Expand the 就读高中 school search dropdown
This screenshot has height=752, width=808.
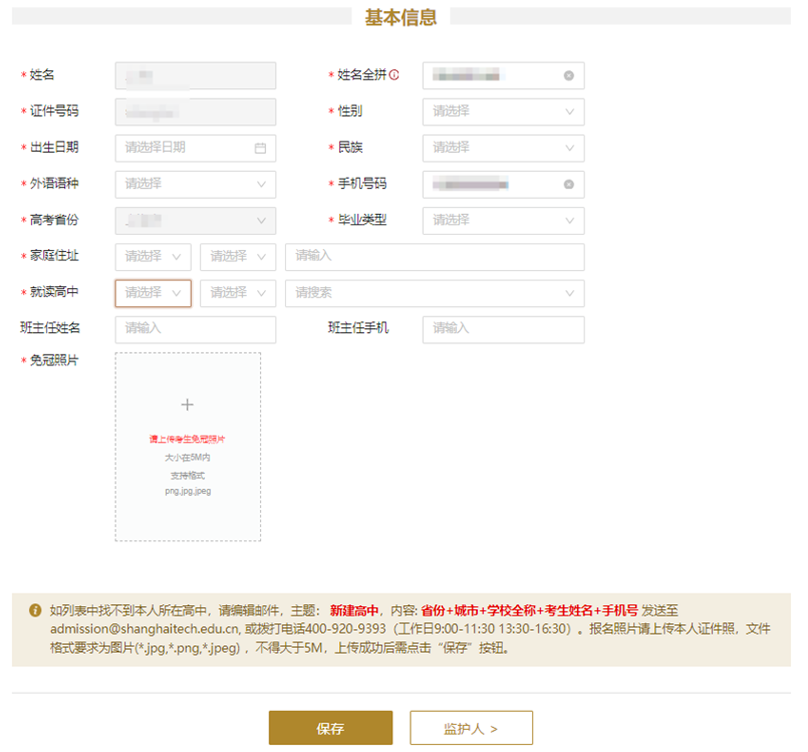pos(434,293)
